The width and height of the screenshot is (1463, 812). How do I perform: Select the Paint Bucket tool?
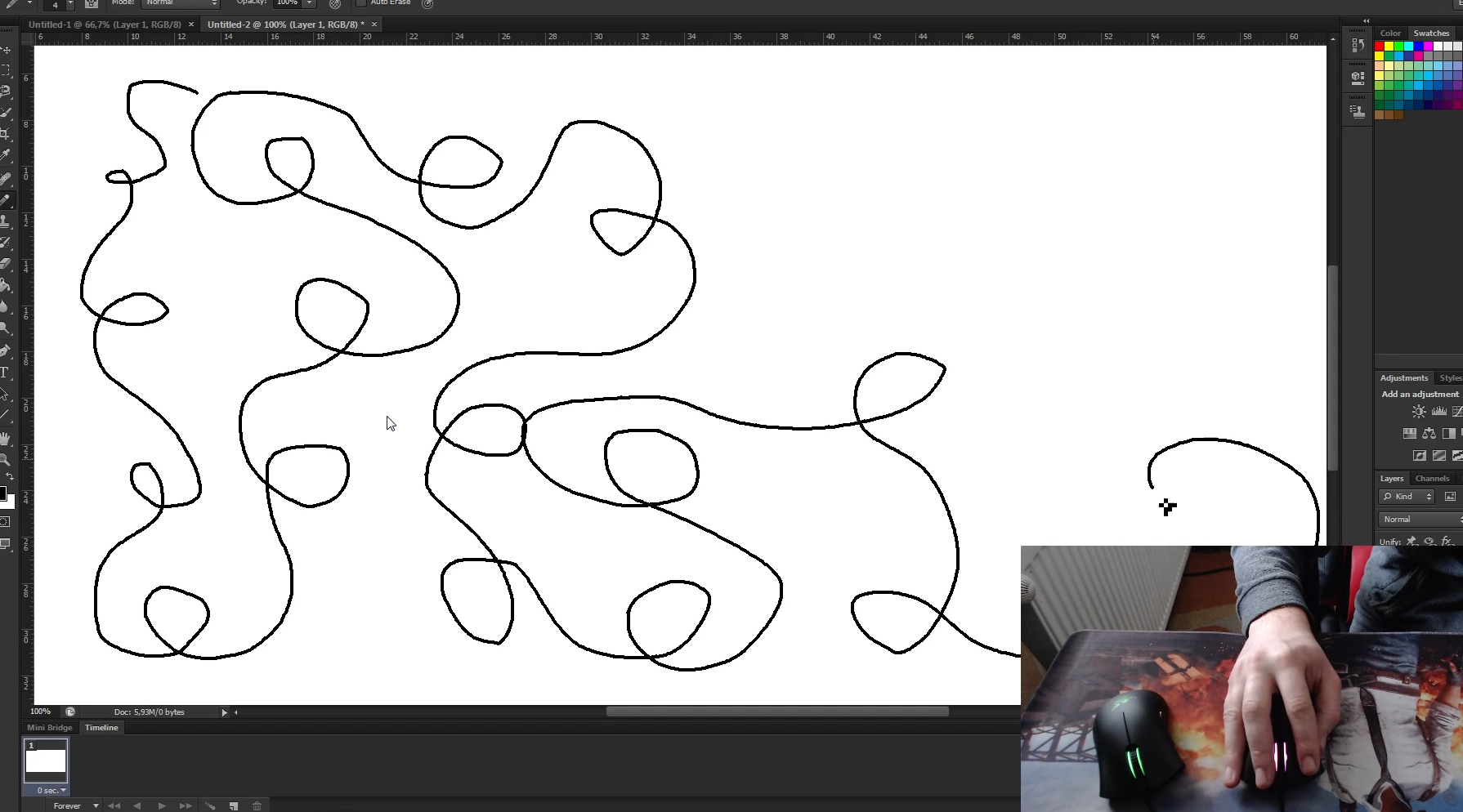coord(6,285)
